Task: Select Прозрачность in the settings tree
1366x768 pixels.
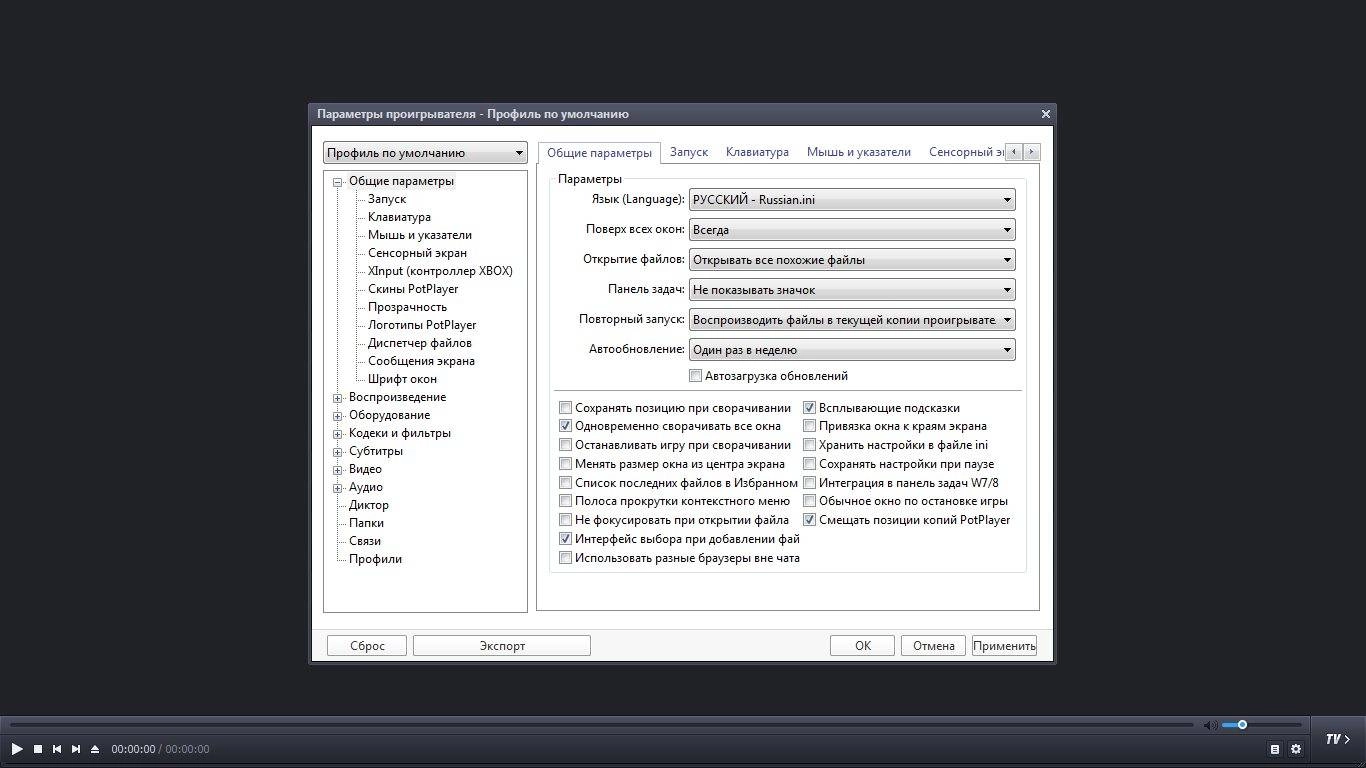Action: (x=407, y=307)
